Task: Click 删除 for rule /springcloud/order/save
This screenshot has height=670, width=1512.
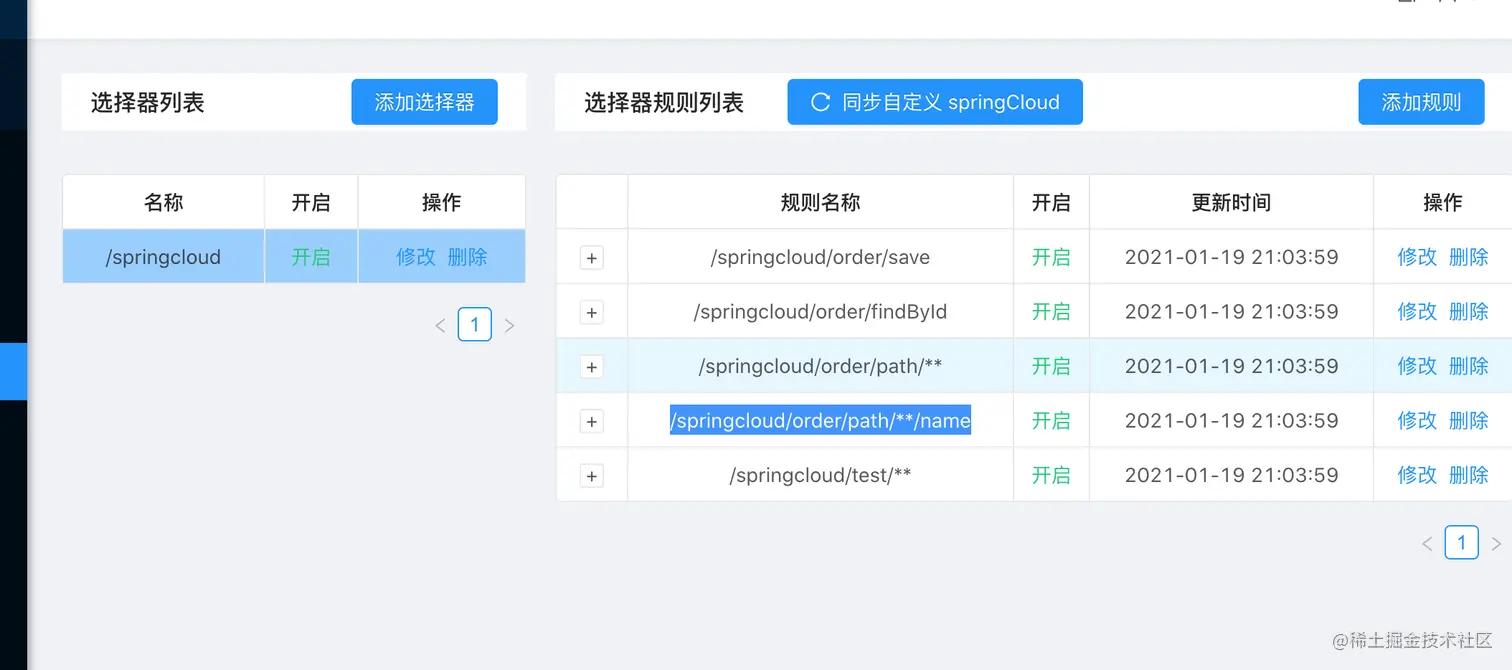Action: tap(1469, 257)
